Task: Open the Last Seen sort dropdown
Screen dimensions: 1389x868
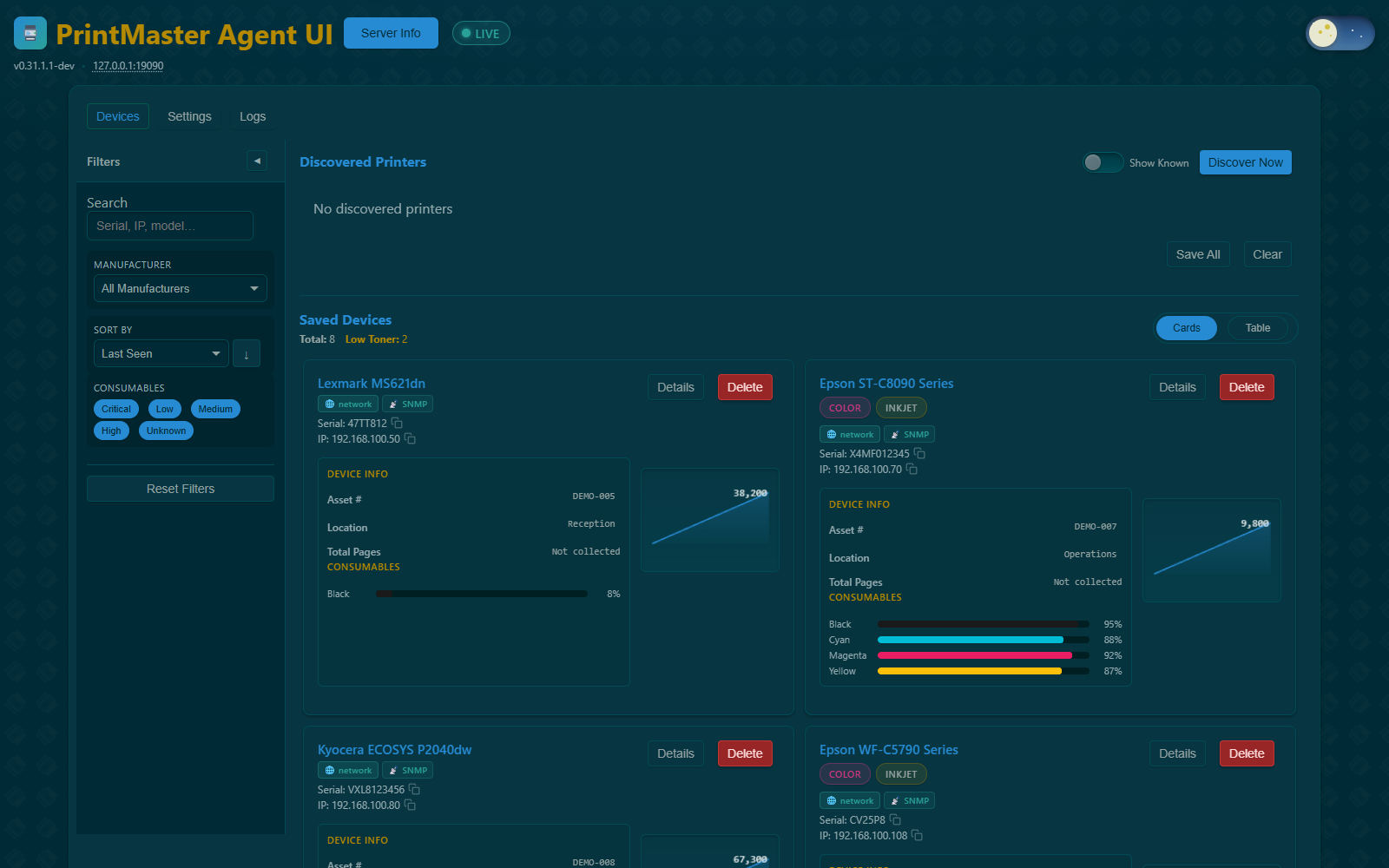Action: tap(161, 353)
